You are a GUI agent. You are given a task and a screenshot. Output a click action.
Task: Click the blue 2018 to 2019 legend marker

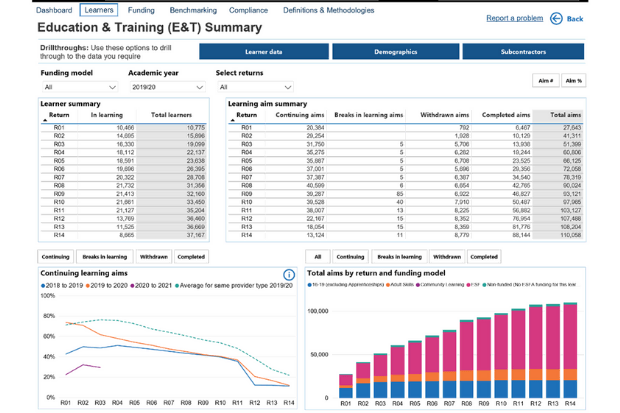coord(43,285)
